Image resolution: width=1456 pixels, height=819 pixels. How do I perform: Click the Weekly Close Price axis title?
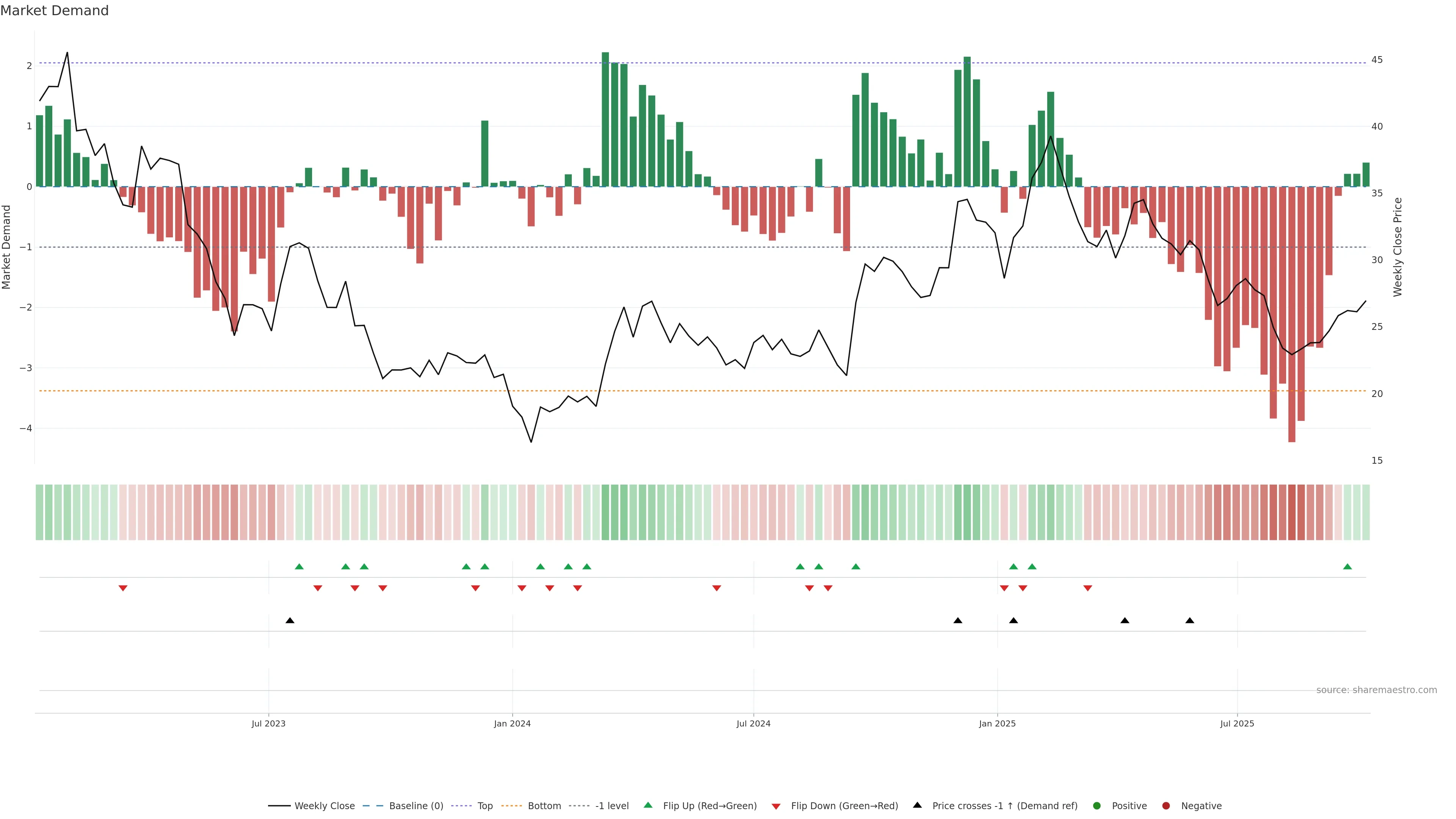[x=1398, y=247]
